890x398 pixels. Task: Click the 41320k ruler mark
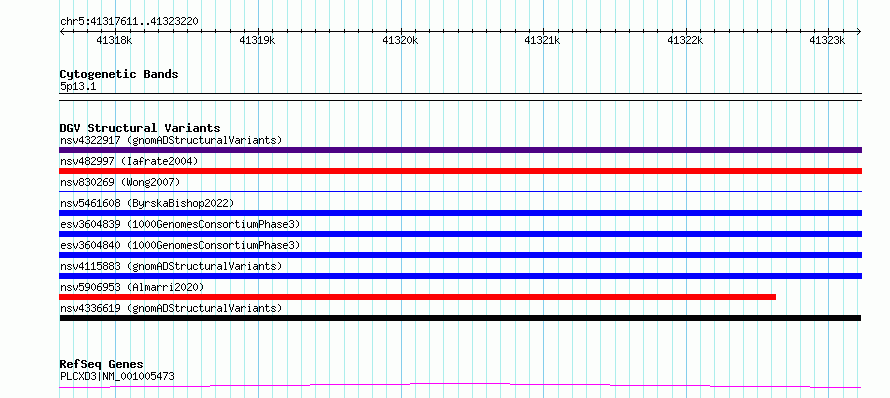tap(401, 41)
